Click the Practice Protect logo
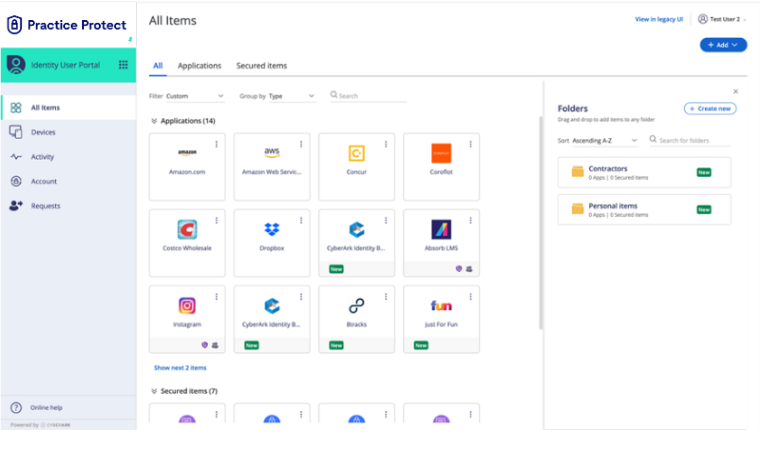Viewport: 782px width, 452px height. [x=67, y=24]
